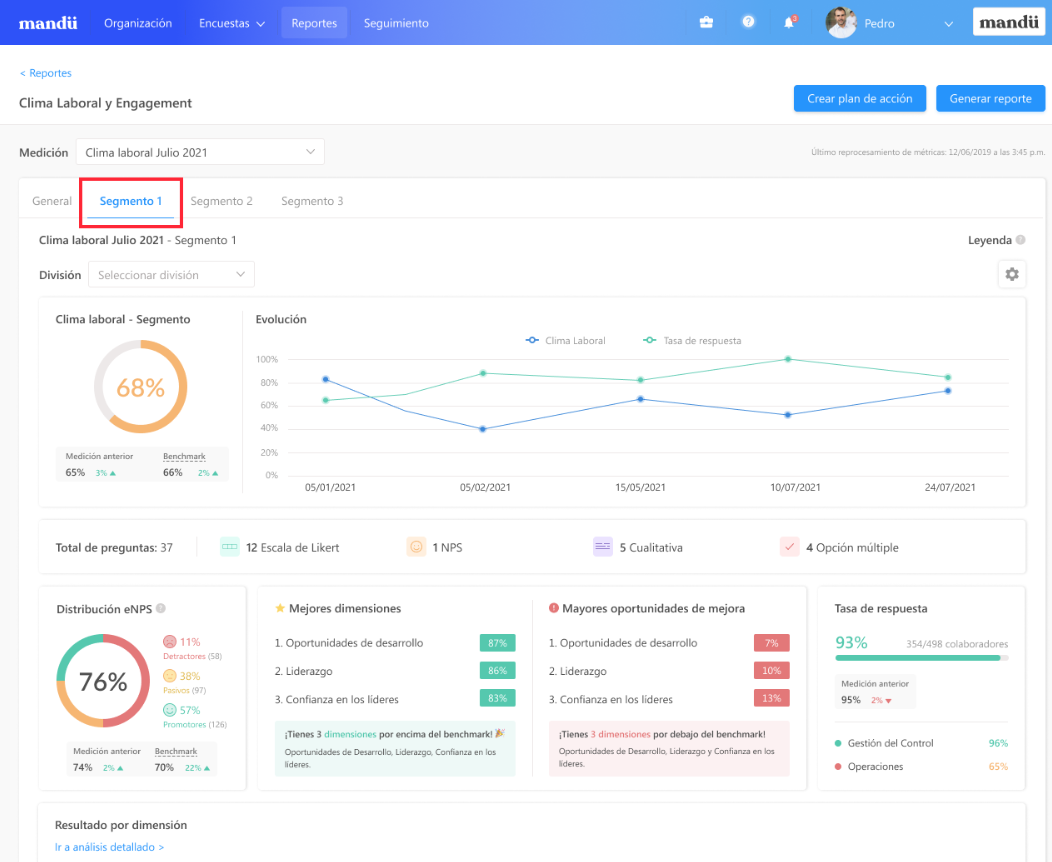Image resolution: width=1052 pixels, height=862 pixels.
Task: Open the notifications bell
Action: 789,22
